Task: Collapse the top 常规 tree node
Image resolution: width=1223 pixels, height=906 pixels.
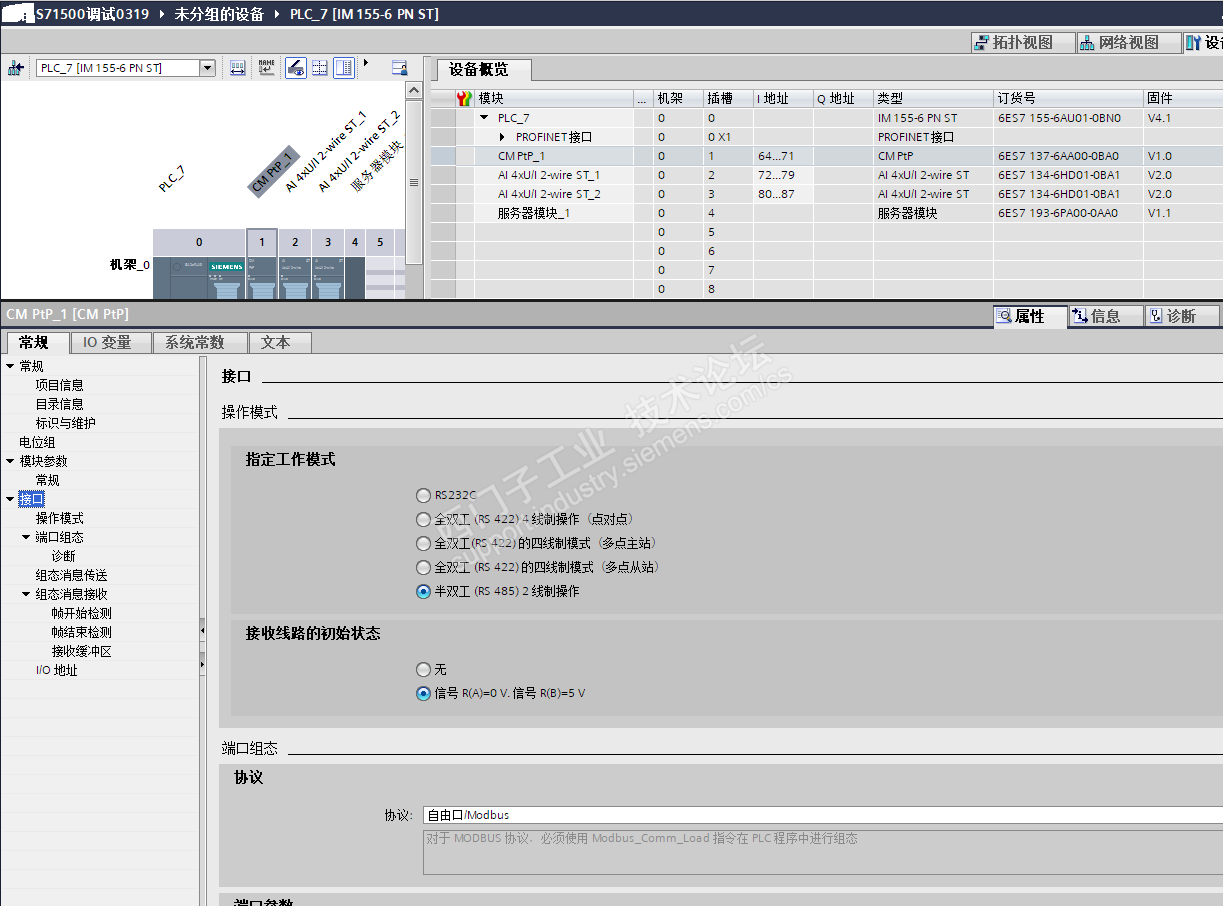Action: pos(10,366)
